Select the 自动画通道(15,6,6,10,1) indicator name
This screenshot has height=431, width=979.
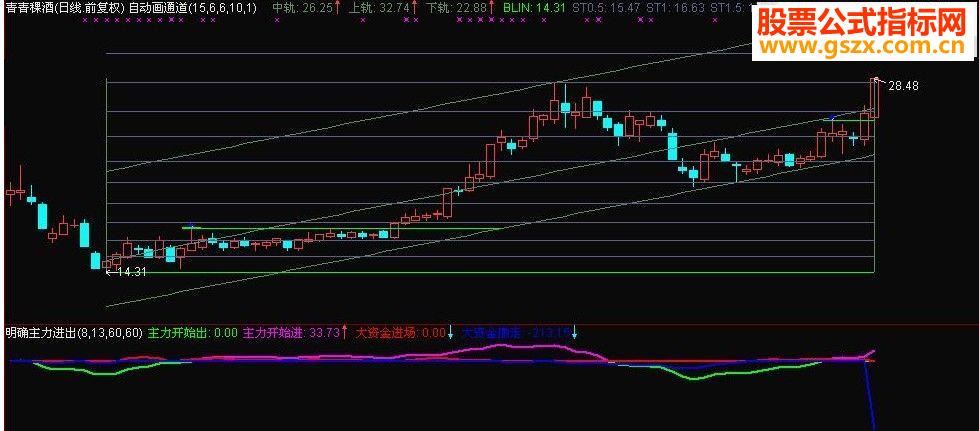[192, 8]
